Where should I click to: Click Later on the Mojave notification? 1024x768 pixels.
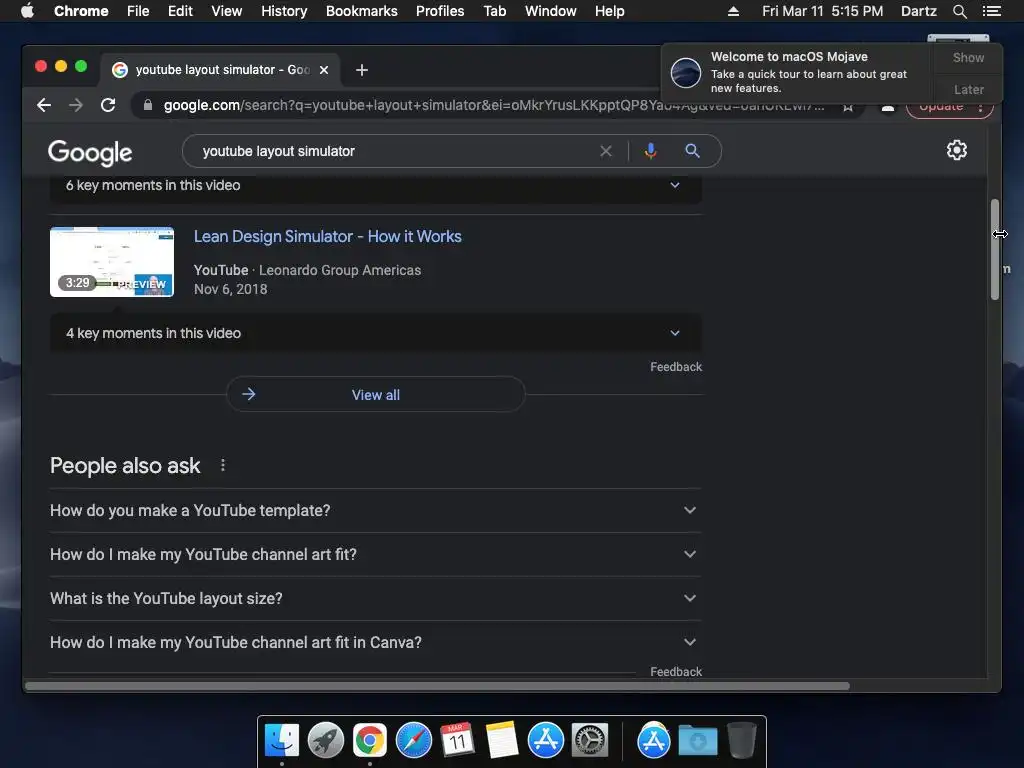pyautogui.click(x=968, y=89)
